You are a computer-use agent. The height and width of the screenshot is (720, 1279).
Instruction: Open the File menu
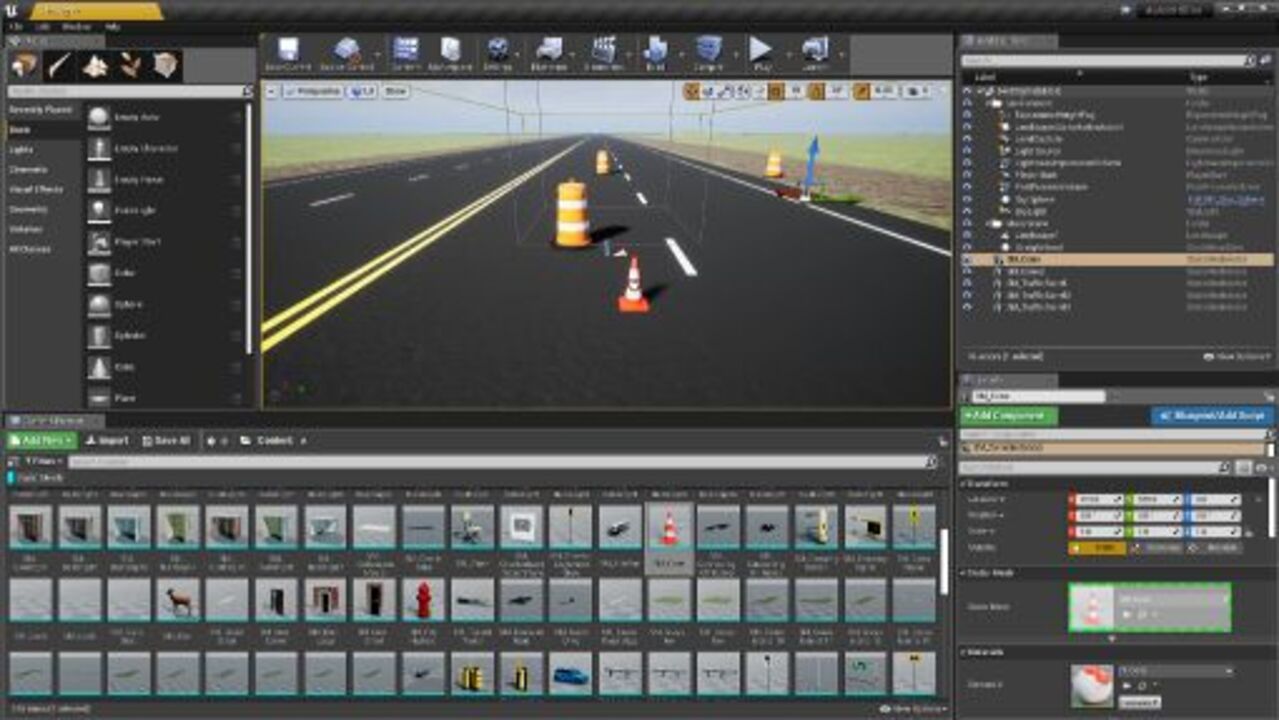click(15, 25)
